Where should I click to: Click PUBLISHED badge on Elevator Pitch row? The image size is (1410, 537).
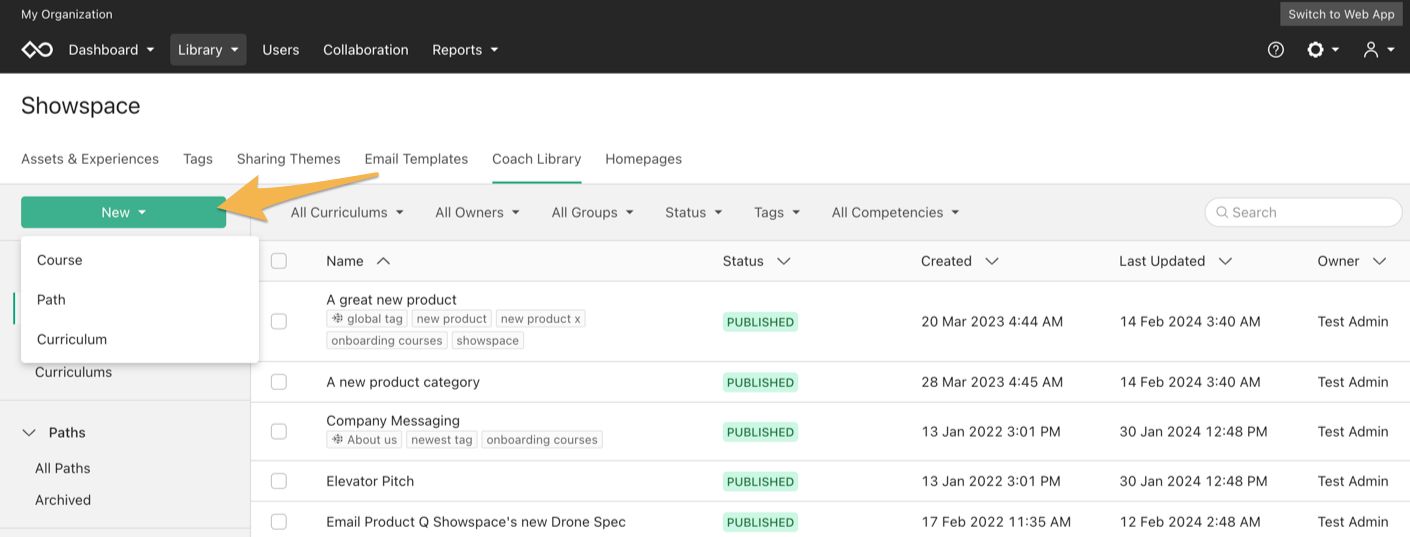click(761, 482)
